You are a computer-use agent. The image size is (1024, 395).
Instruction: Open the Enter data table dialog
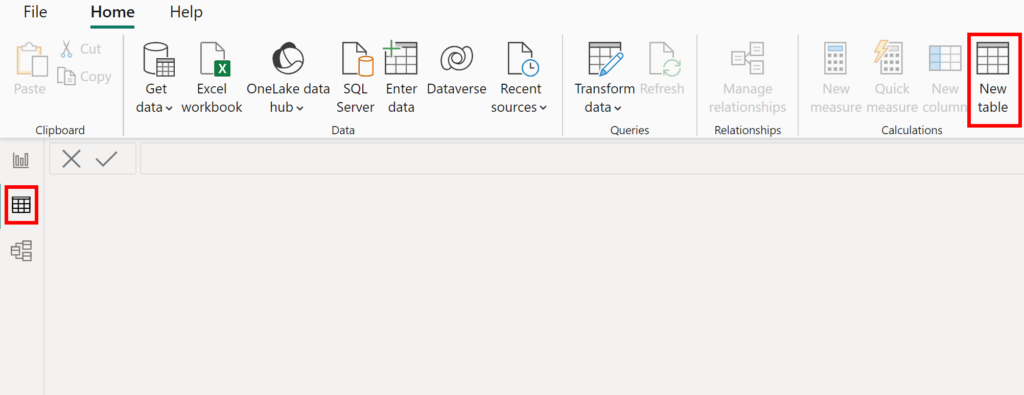pyautogui.click(x=401, y=78)
